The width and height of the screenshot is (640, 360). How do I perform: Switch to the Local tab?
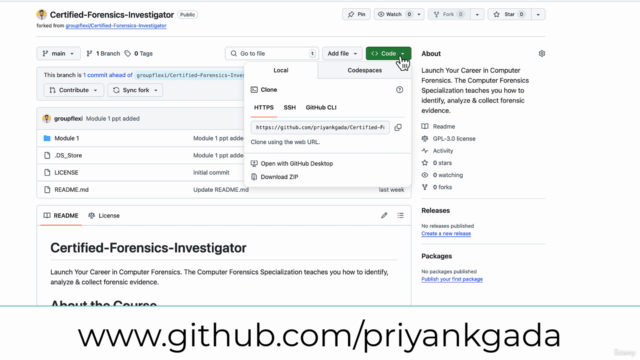(281, 70)
